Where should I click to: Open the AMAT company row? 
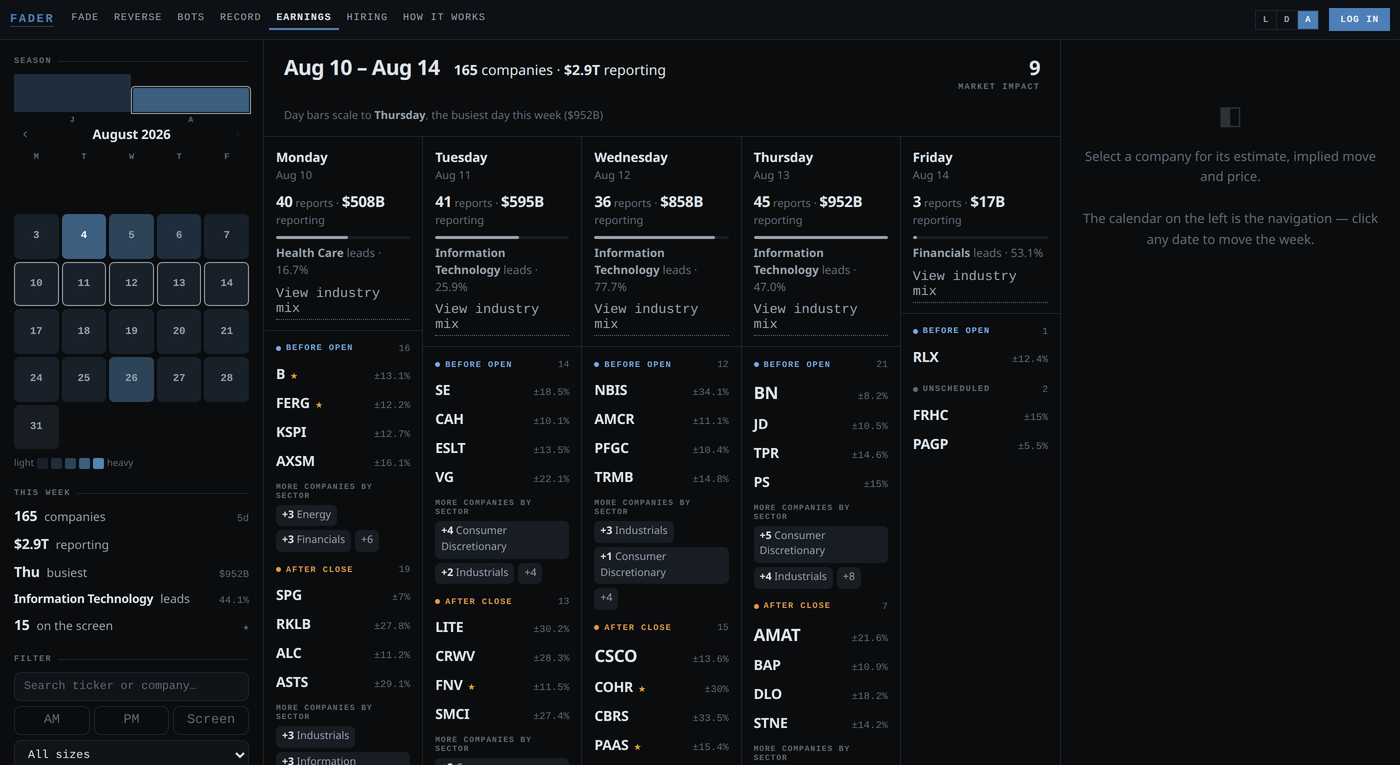click(820, 636)
